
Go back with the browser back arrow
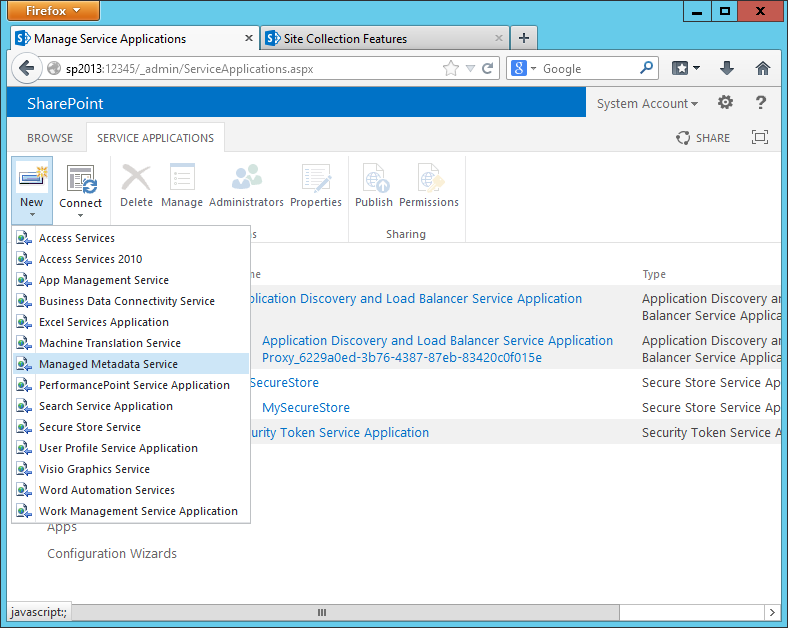coord(26,68)
